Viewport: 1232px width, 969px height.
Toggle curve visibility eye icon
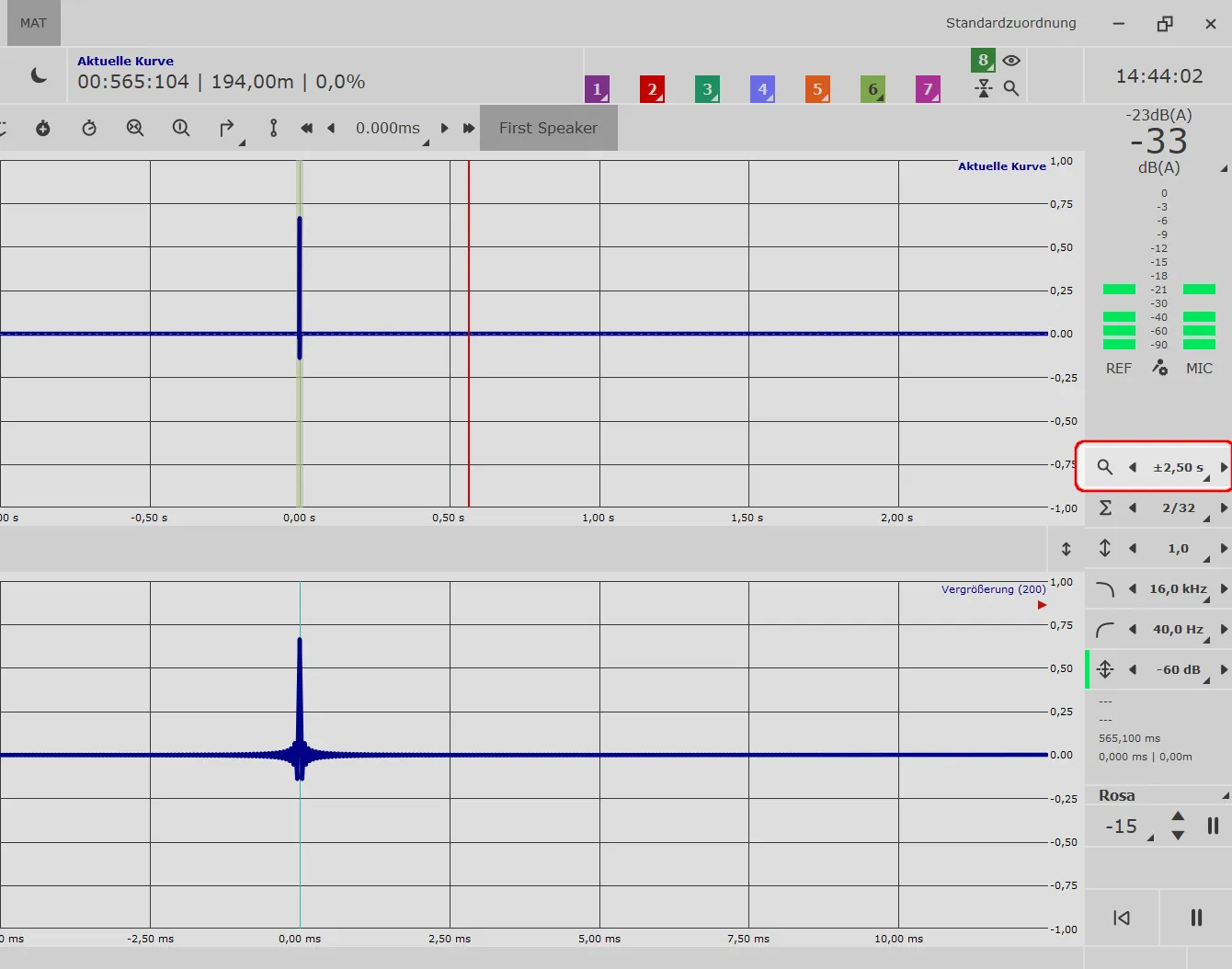point(1011,61)
